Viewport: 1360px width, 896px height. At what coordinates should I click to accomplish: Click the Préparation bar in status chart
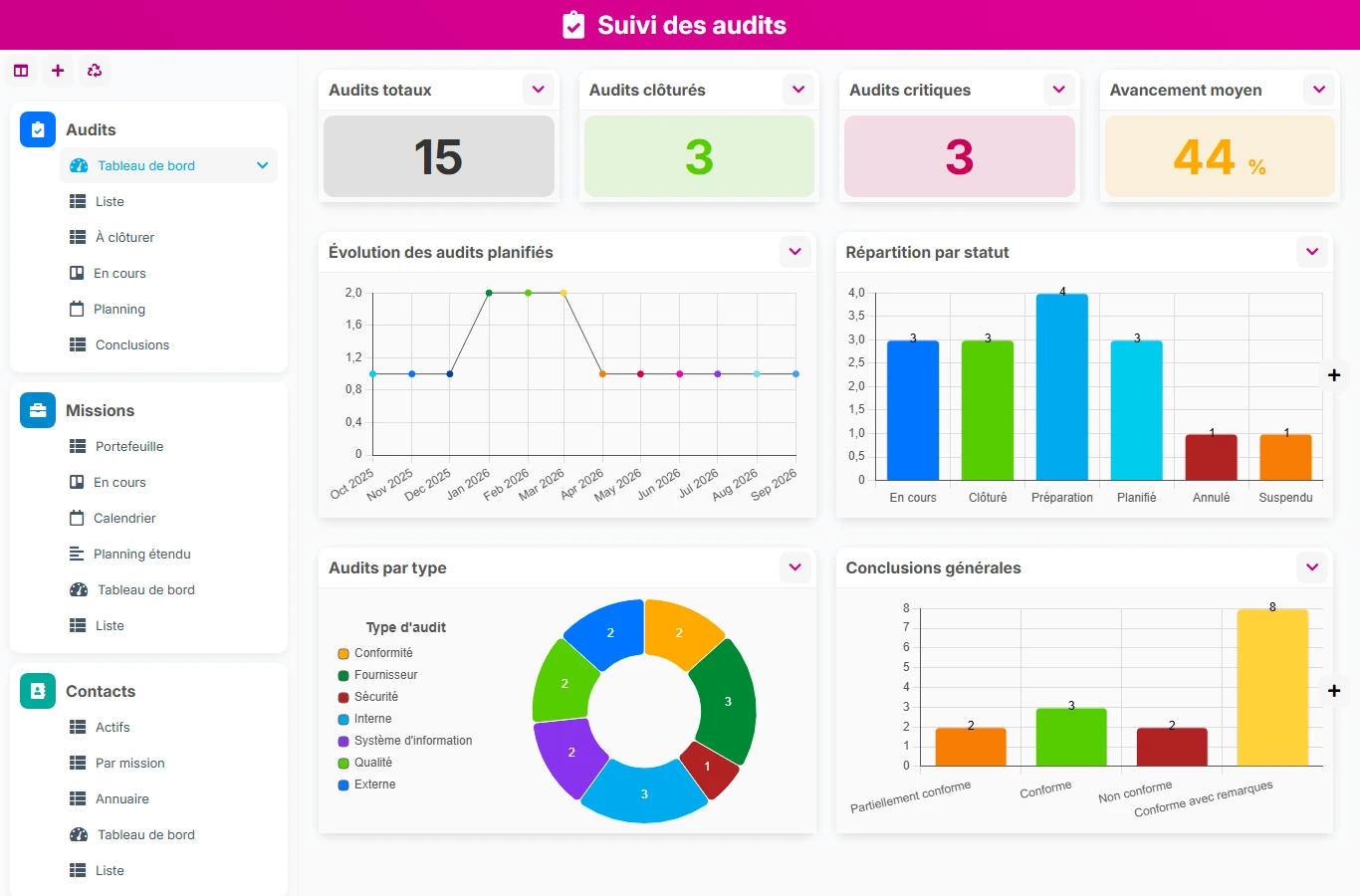coord(1062,387)
